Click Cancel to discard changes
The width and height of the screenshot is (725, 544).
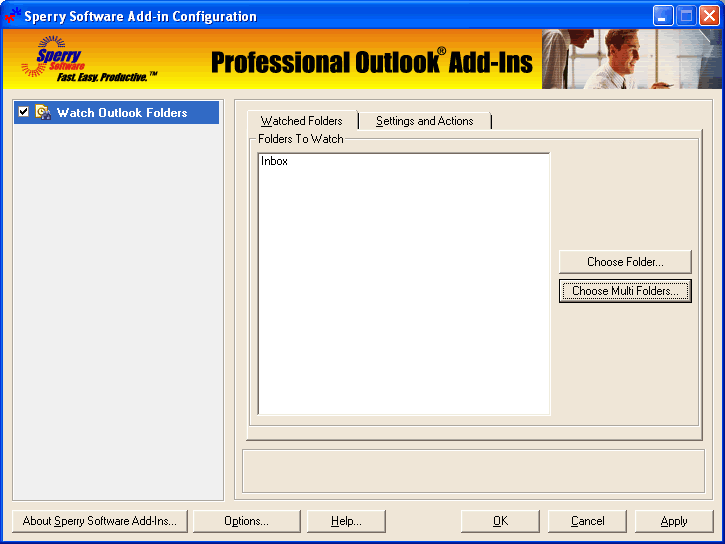point(587,521)
